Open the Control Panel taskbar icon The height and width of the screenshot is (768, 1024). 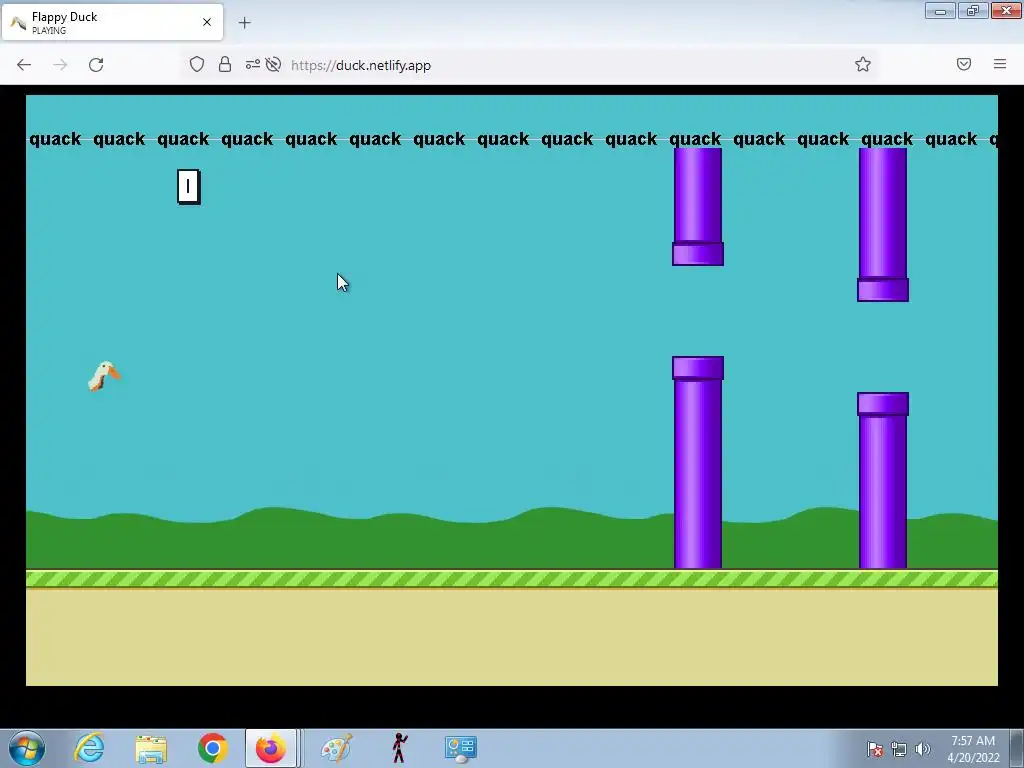[x=460, y=748]
